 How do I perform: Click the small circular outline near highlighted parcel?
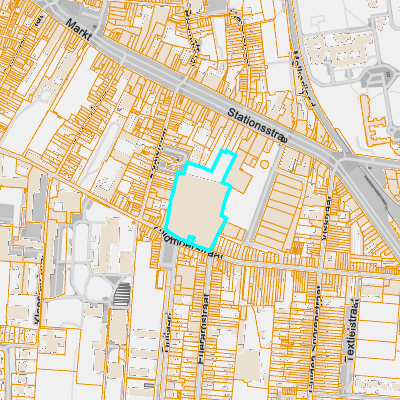click(x=264, y=164)
